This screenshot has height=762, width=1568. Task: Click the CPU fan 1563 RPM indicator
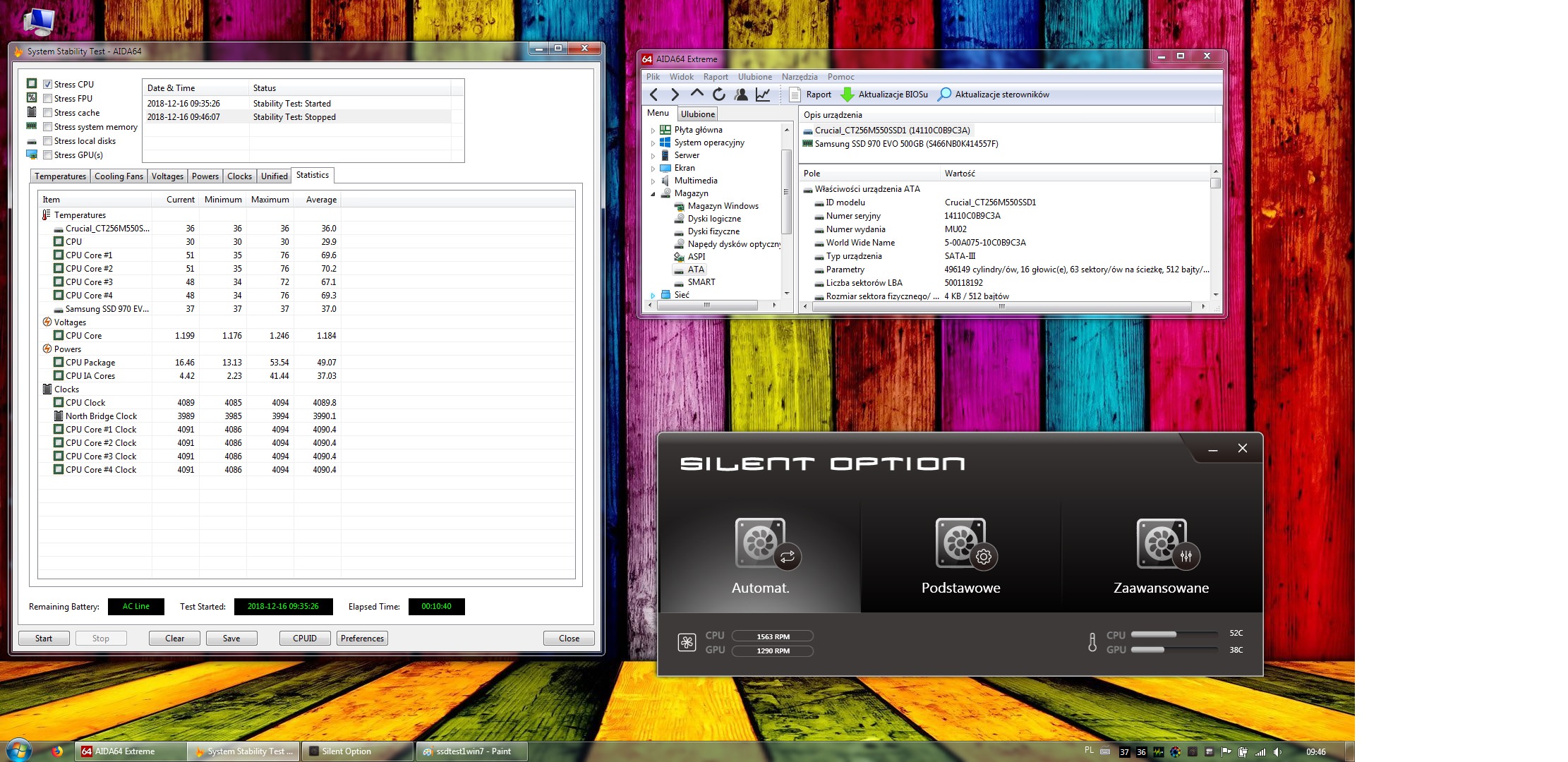coord(773,636)
